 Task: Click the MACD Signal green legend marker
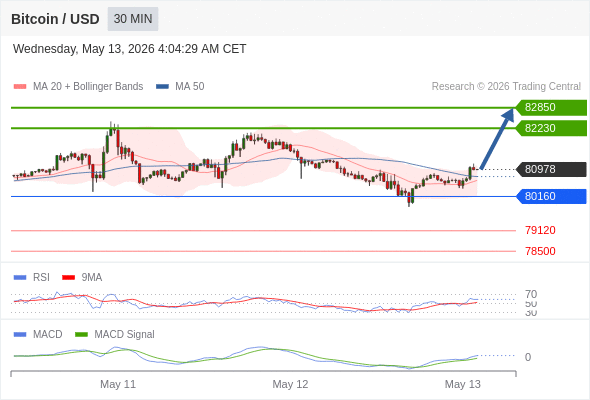pyautogui.click(x=81, y=335)
